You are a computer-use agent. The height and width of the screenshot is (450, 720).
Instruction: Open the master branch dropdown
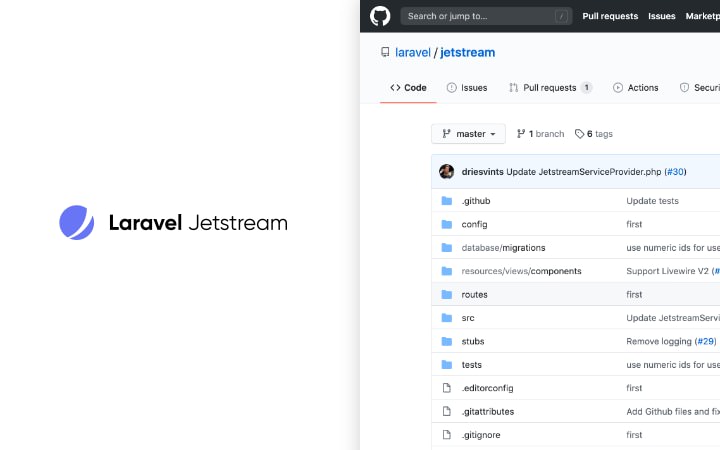tap(468, 134)
